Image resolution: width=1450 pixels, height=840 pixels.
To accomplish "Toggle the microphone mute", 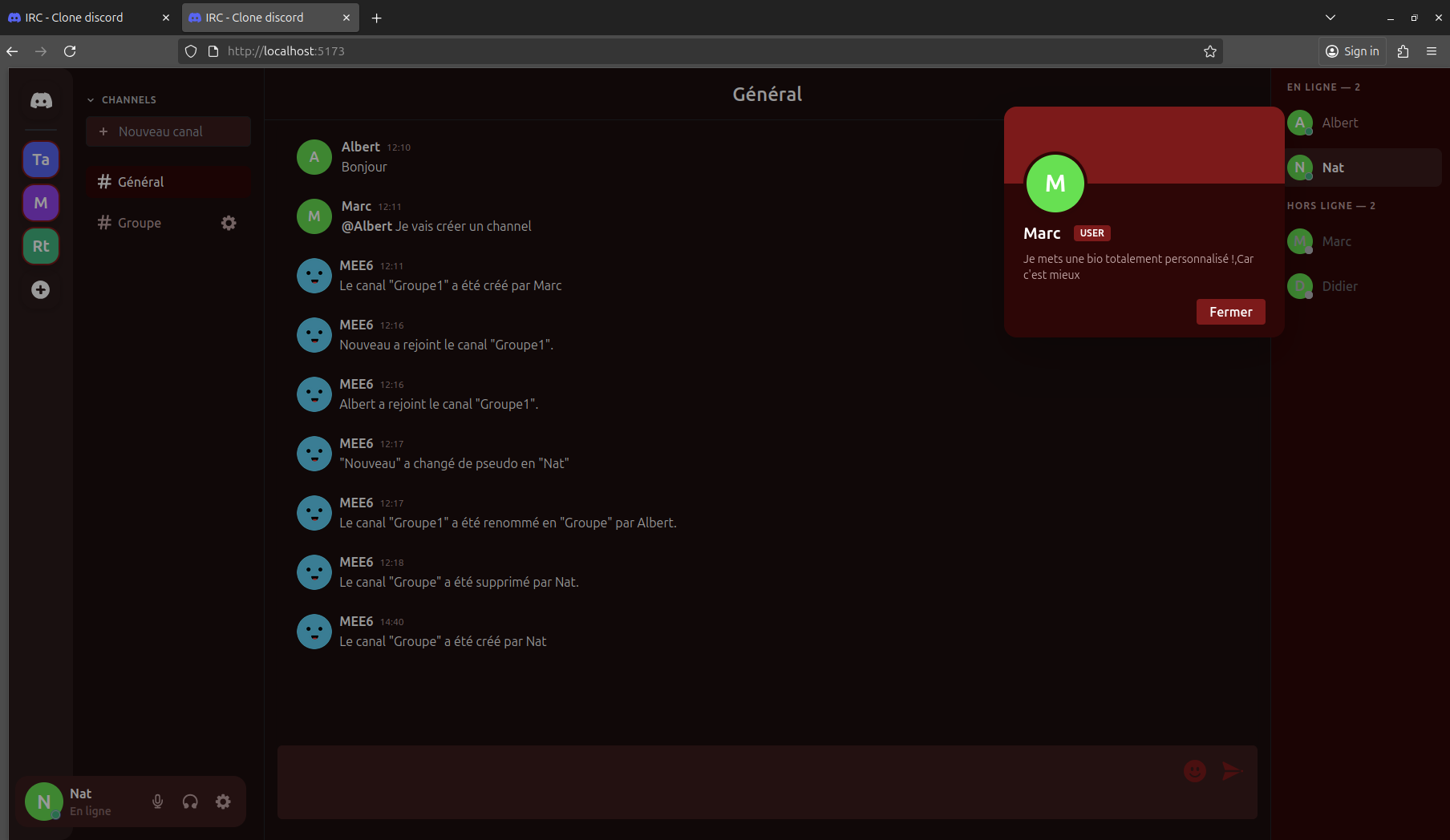I will tap(158, 802).
